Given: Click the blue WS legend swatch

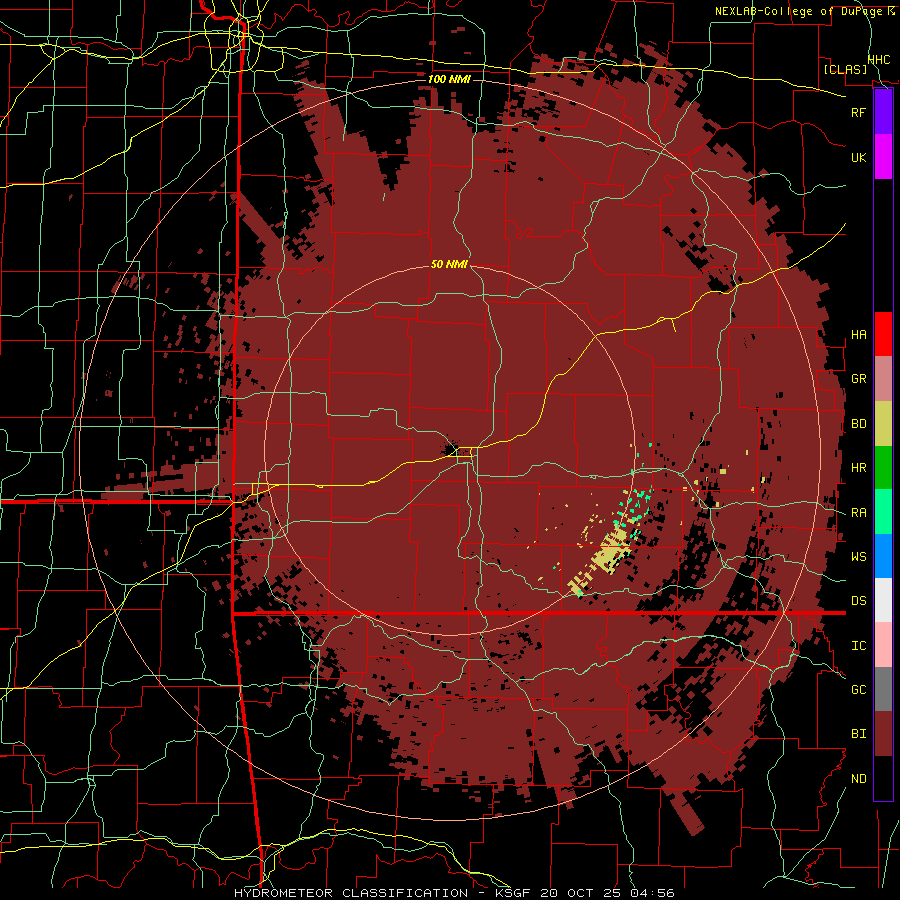Looking at the screenshot, I should [x=883, y=556].
